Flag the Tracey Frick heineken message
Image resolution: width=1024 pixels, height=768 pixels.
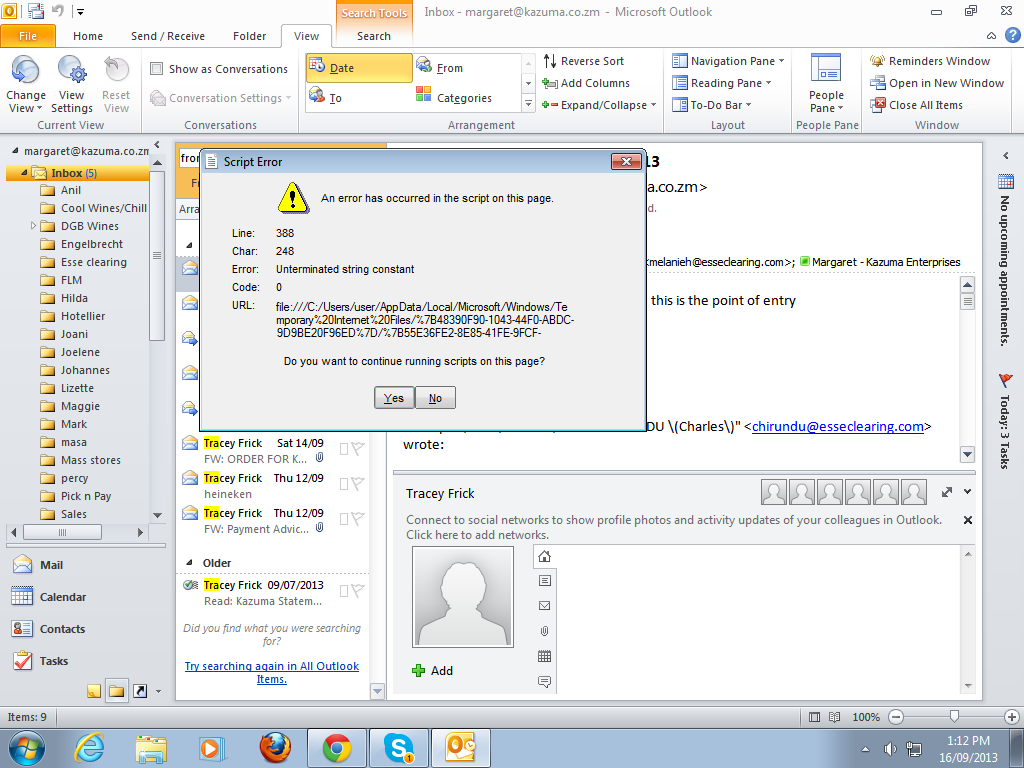[x=357, y=483]
